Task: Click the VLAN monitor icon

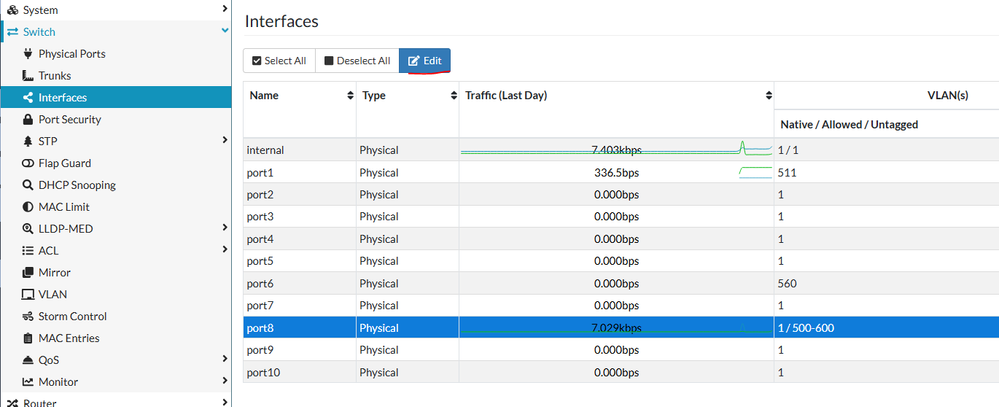Action: tap(28, 294)
